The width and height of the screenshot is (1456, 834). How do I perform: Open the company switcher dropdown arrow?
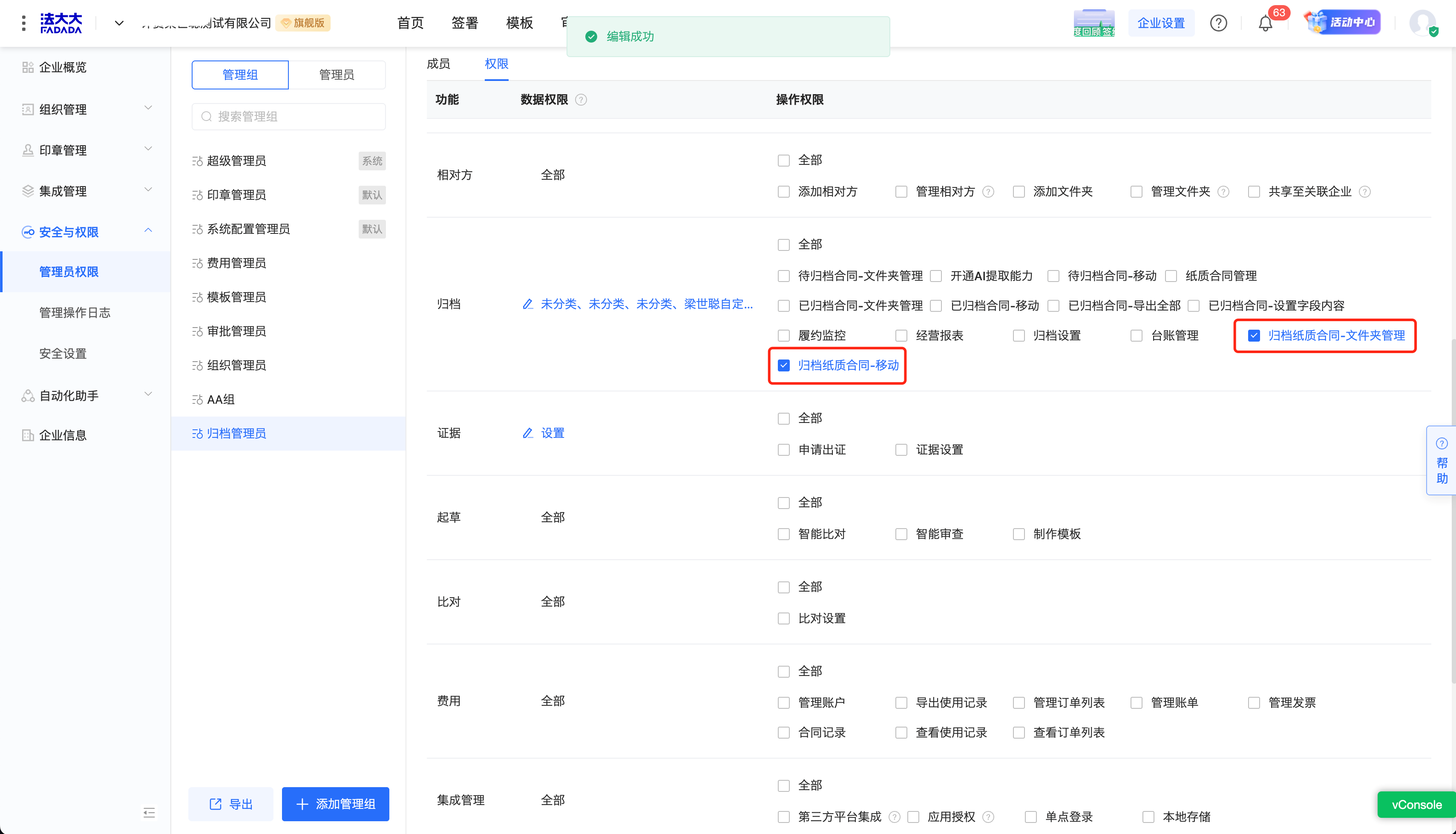pos(119,23)
